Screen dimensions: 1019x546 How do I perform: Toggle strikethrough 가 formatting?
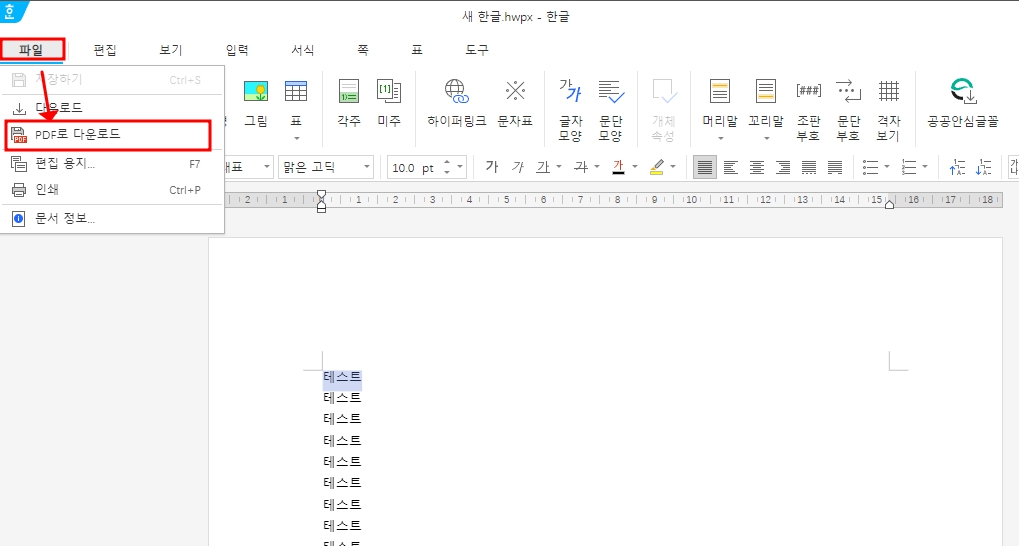[581, 167]
